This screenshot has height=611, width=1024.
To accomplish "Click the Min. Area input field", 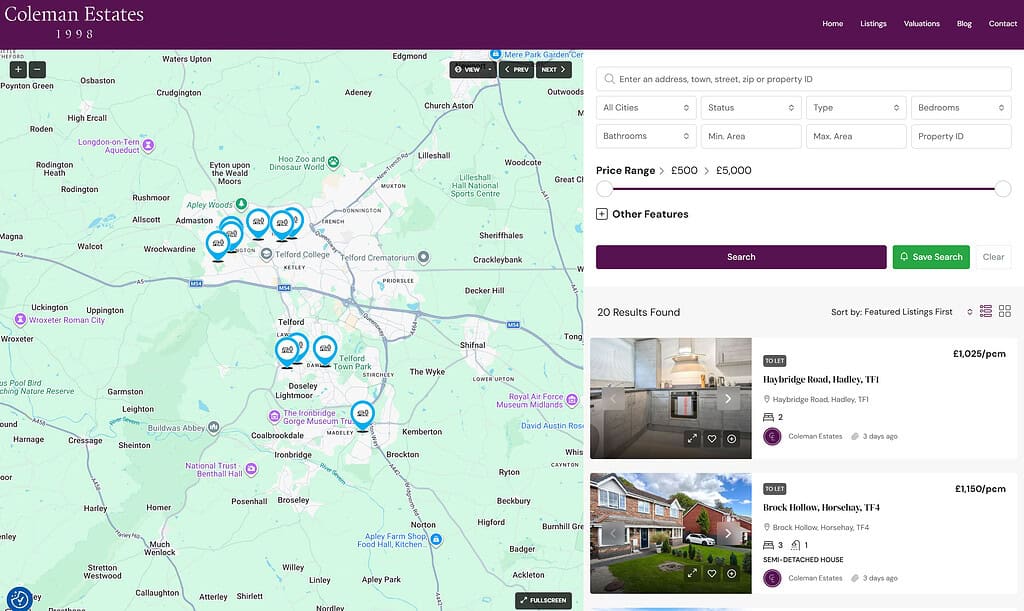I will (x=751, y=136).
